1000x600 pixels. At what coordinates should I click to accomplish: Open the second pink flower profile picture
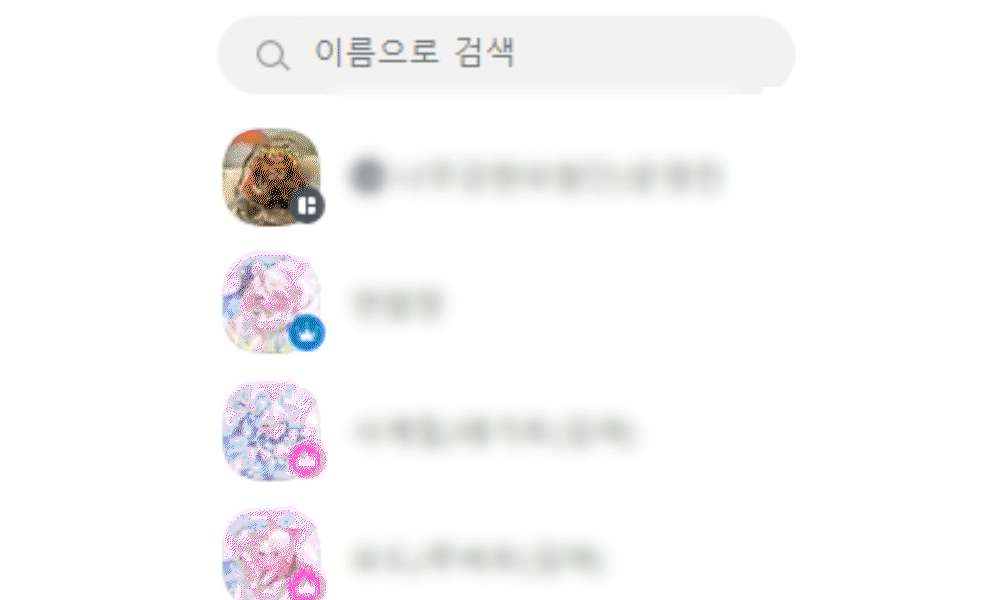click(x=271, y=302)
